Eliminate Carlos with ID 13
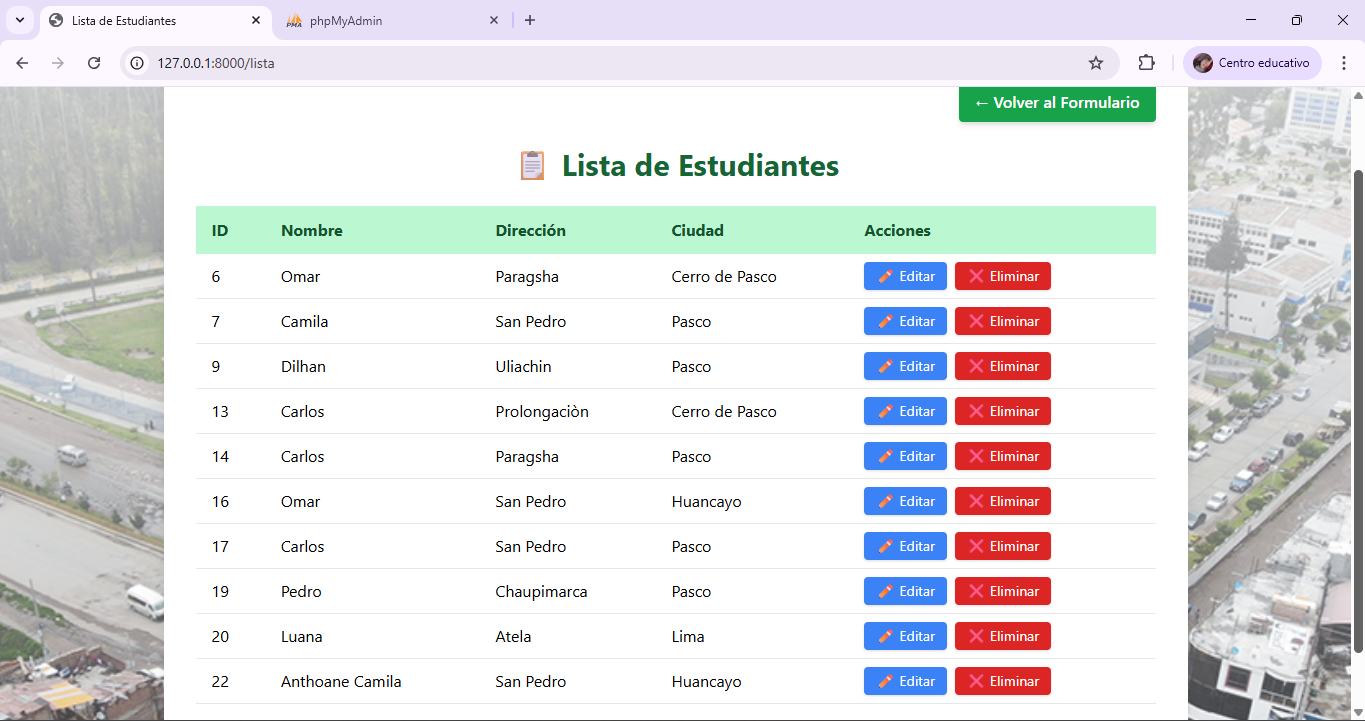 coord(1003,411)
